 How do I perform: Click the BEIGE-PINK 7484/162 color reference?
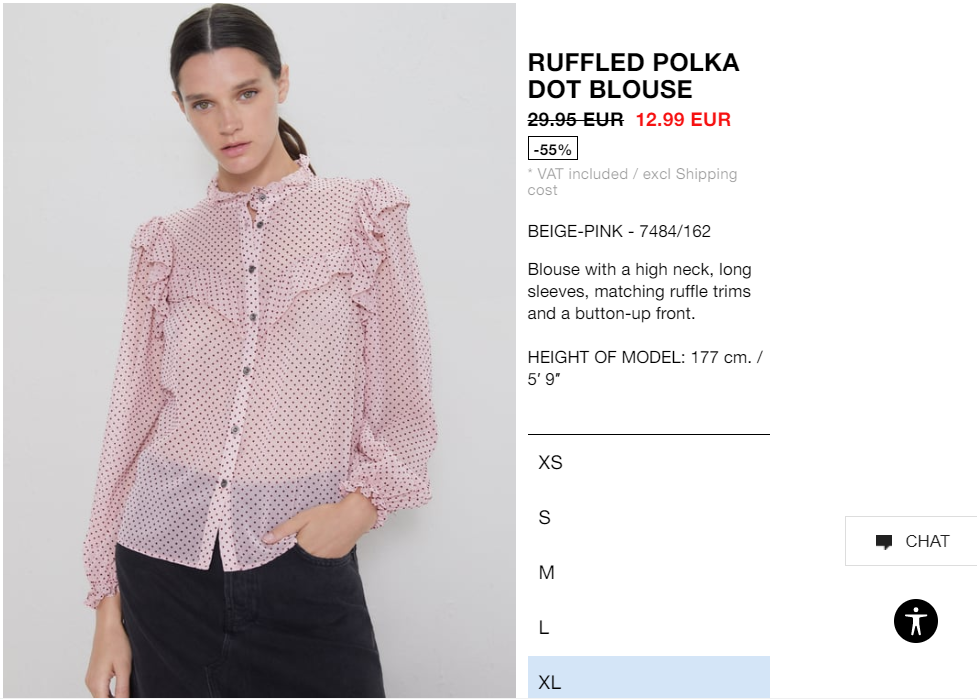pos(619,231)
